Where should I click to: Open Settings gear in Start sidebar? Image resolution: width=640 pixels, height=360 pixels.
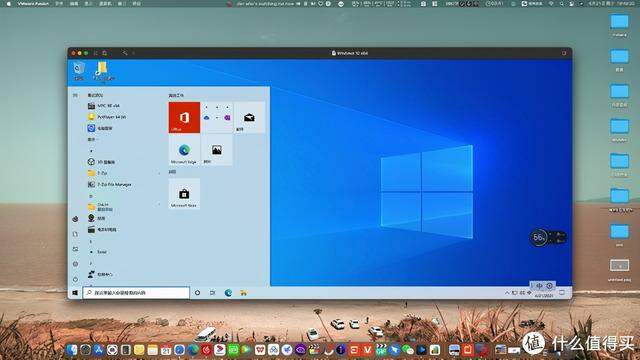point(75,264)
